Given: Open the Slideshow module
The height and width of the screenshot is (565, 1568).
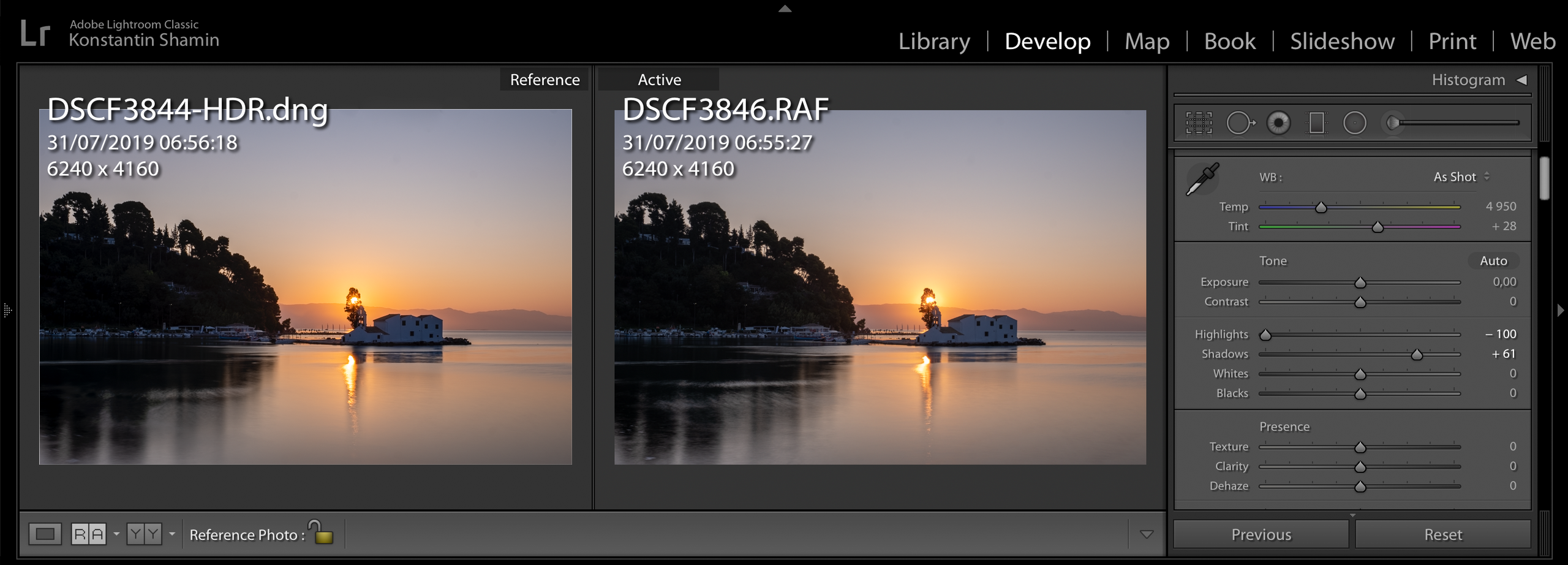Looking at the screenshot, I should (1342, 41).
